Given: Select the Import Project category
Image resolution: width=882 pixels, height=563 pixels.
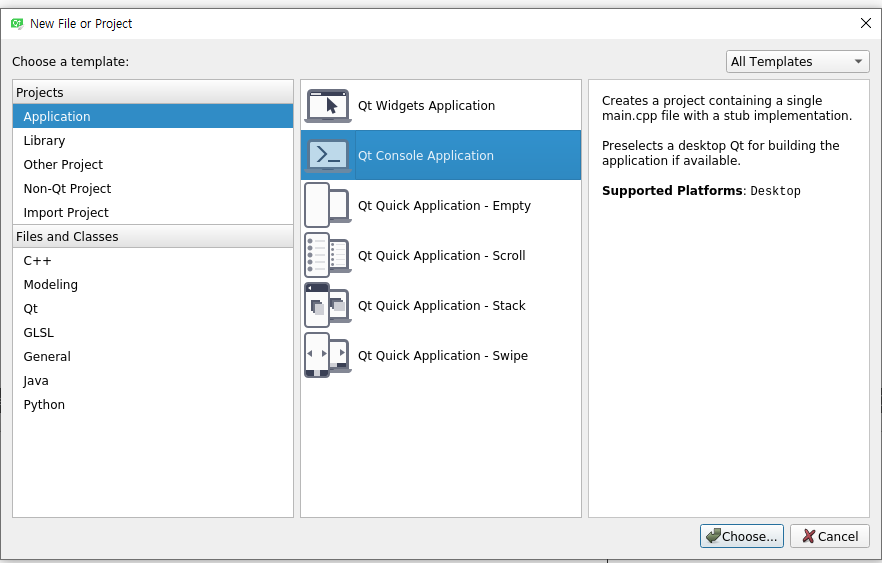Looking at the screenshot, I should click(153, 213).
